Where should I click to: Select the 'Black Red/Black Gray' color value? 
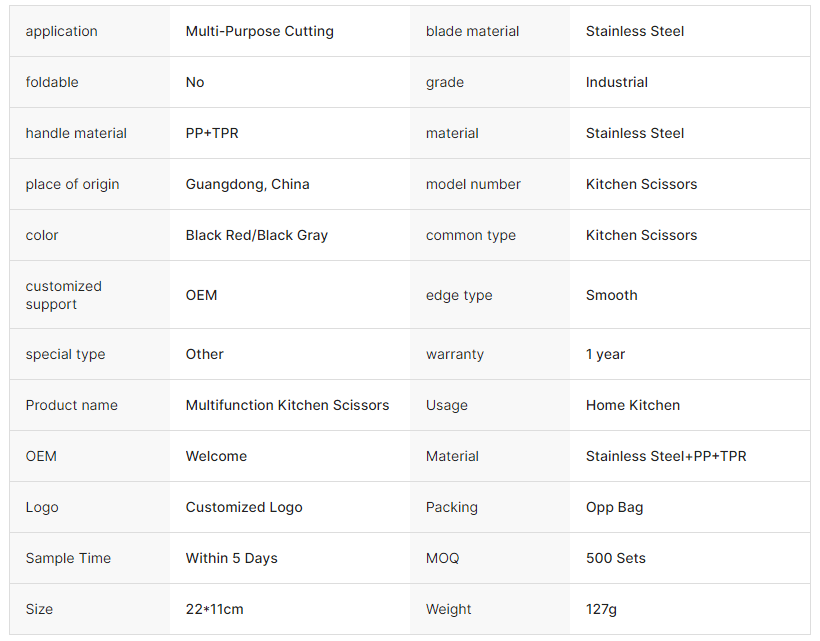coord(257,235)
